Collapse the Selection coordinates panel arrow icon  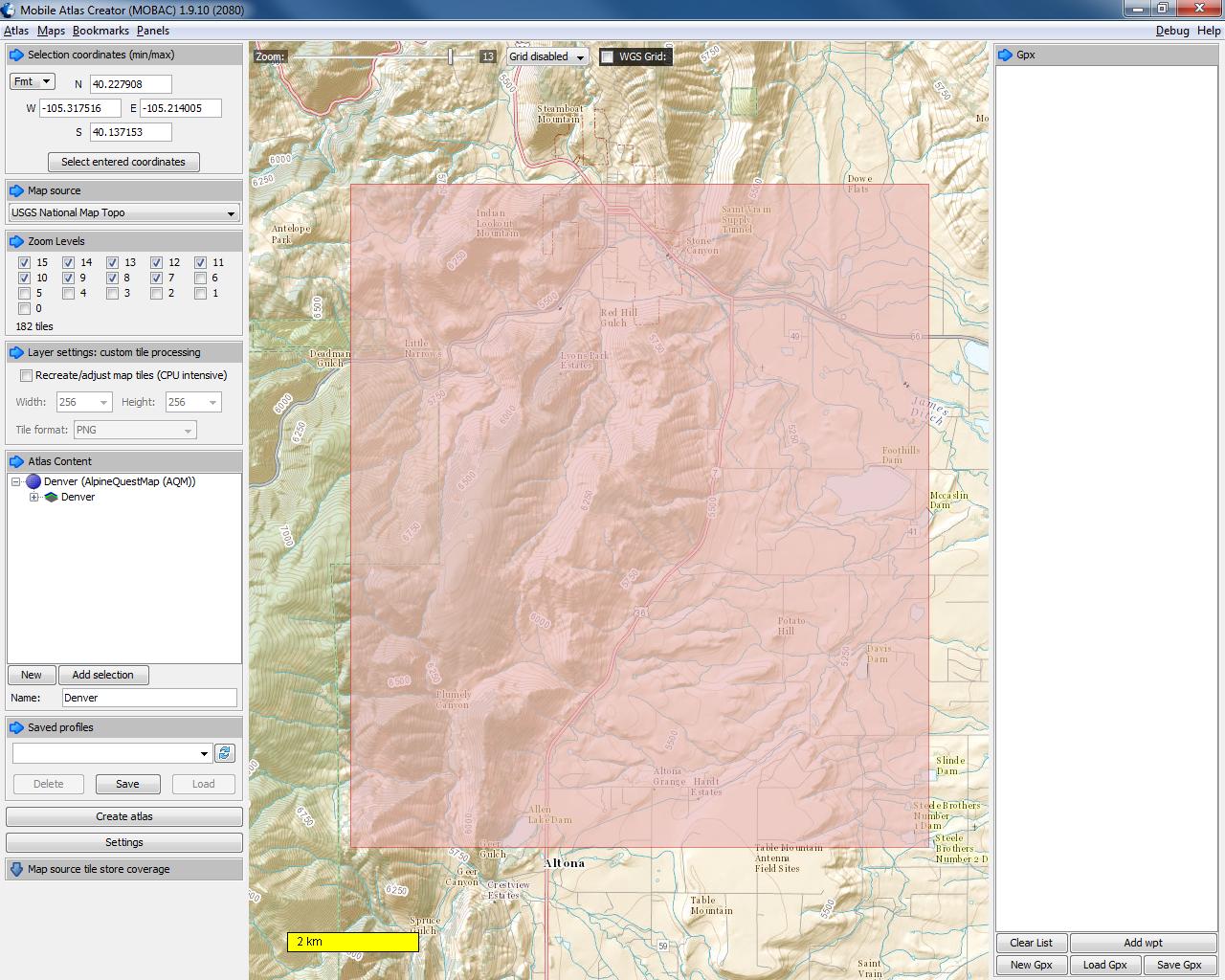click(16, 55)
